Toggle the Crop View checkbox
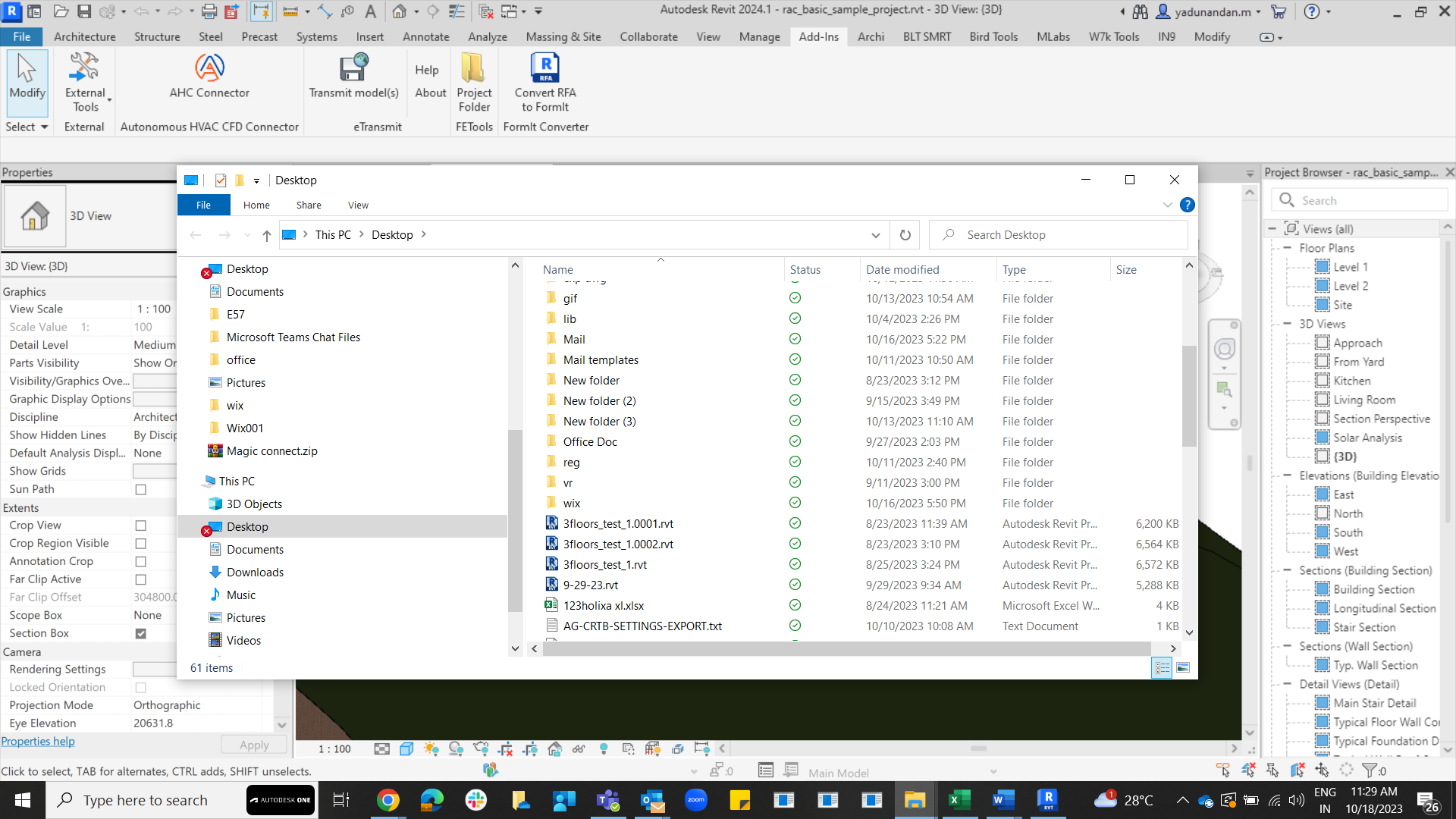This screenshot has height=819, width=1456. [140, 526]
